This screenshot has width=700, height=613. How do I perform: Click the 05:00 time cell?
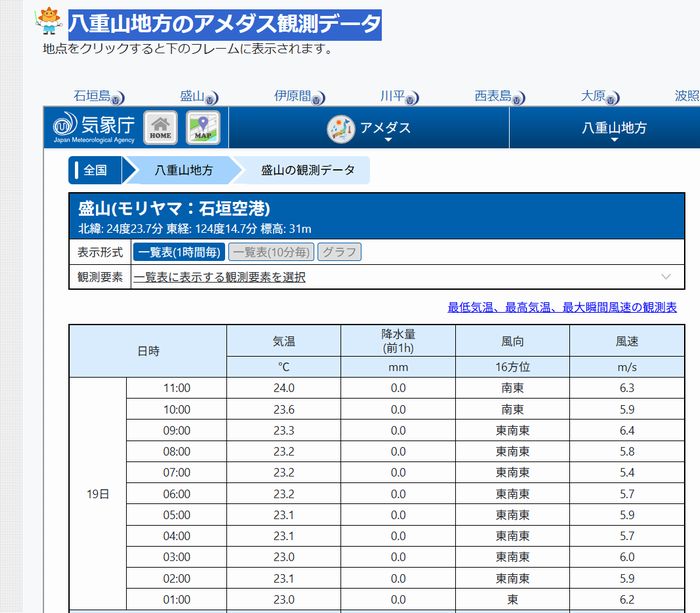176,515
